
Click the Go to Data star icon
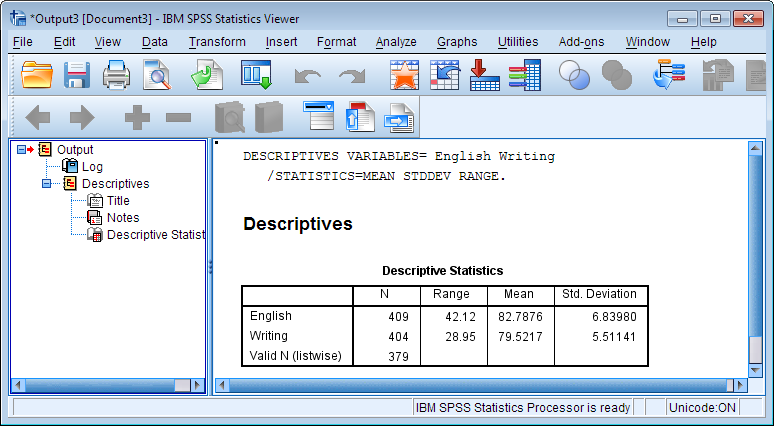pos(404,75)
